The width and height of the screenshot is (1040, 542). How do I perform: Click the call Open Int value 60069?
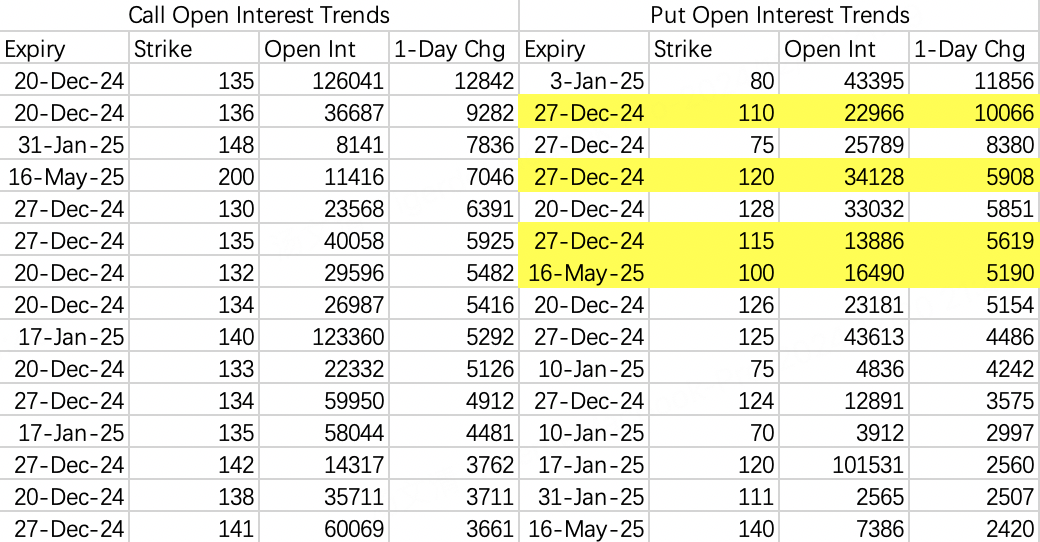(323, 528)
